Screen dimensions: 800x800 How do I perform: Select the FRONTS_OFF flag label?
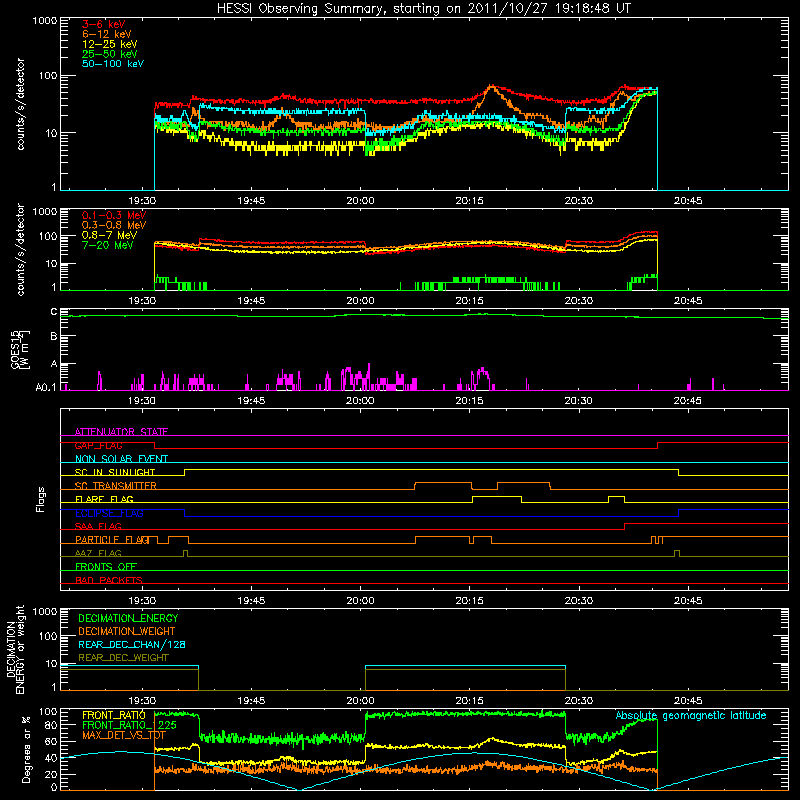(106, 567)
